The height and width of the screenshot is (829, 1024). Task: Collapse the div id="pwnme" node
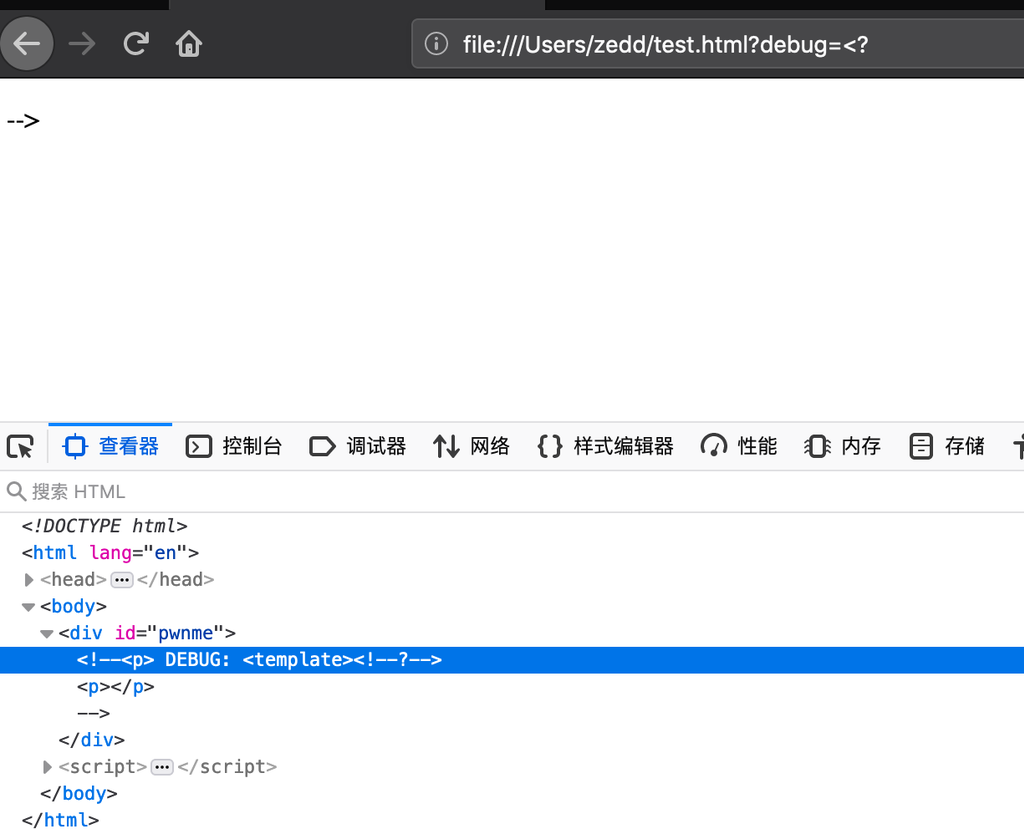tap(47, 634)
